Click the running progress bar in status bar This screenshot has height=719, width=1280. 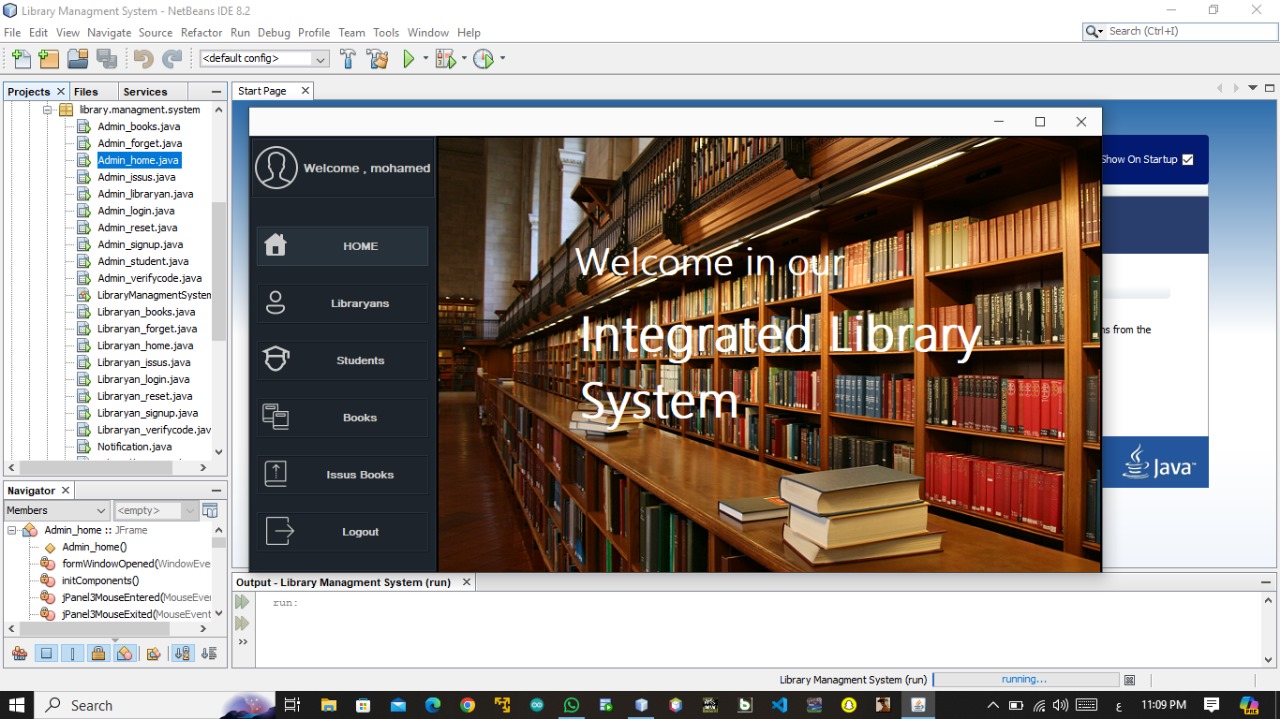[x=1025, y=680]
